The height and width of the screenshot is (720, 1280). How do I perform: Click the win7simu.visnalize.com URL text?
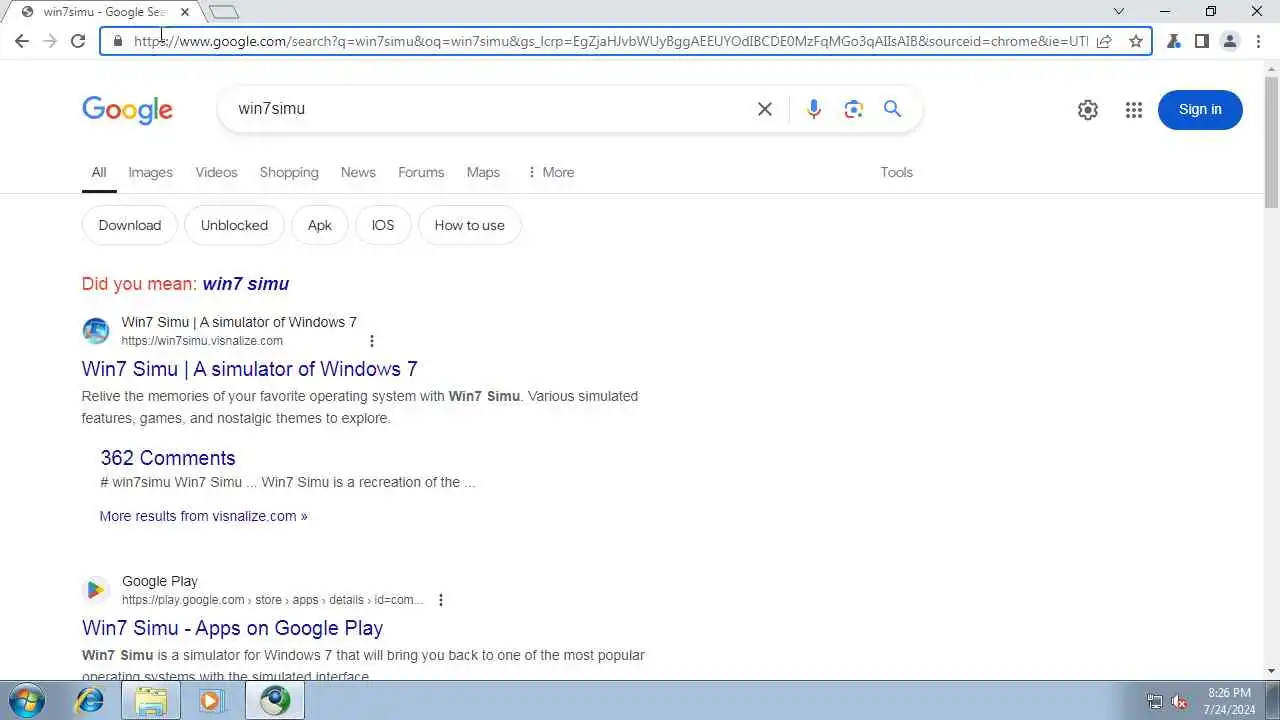pos(202,341)
